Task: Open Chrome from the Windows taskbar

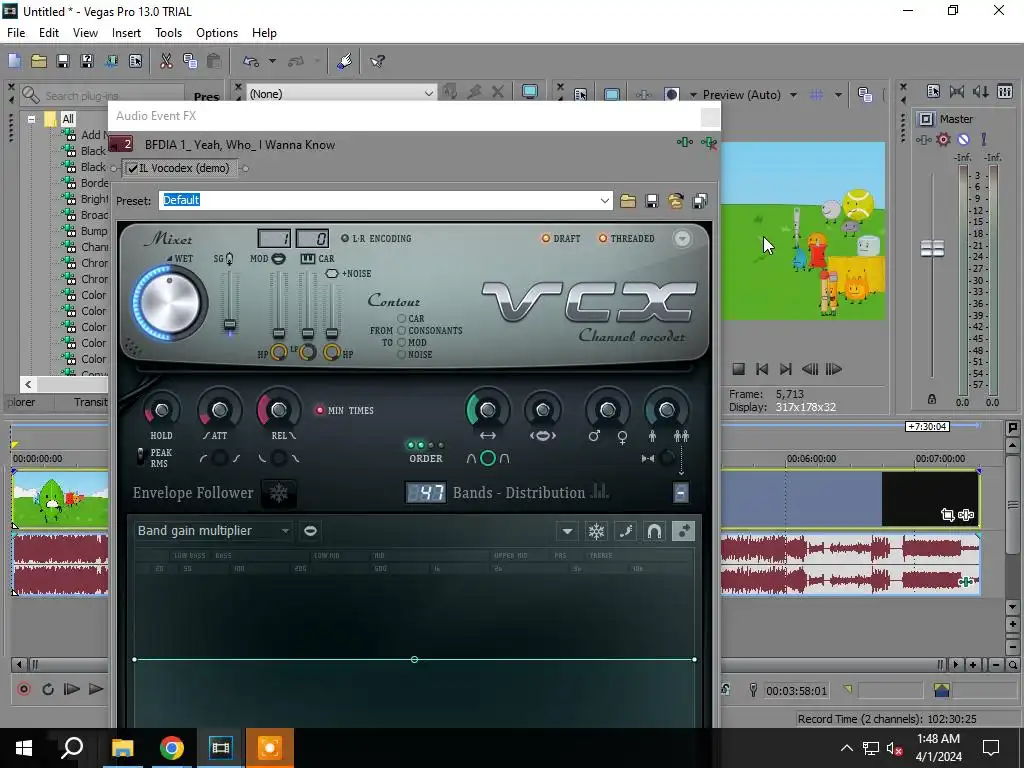Action: pyautogui.click(x=172, y=748)
